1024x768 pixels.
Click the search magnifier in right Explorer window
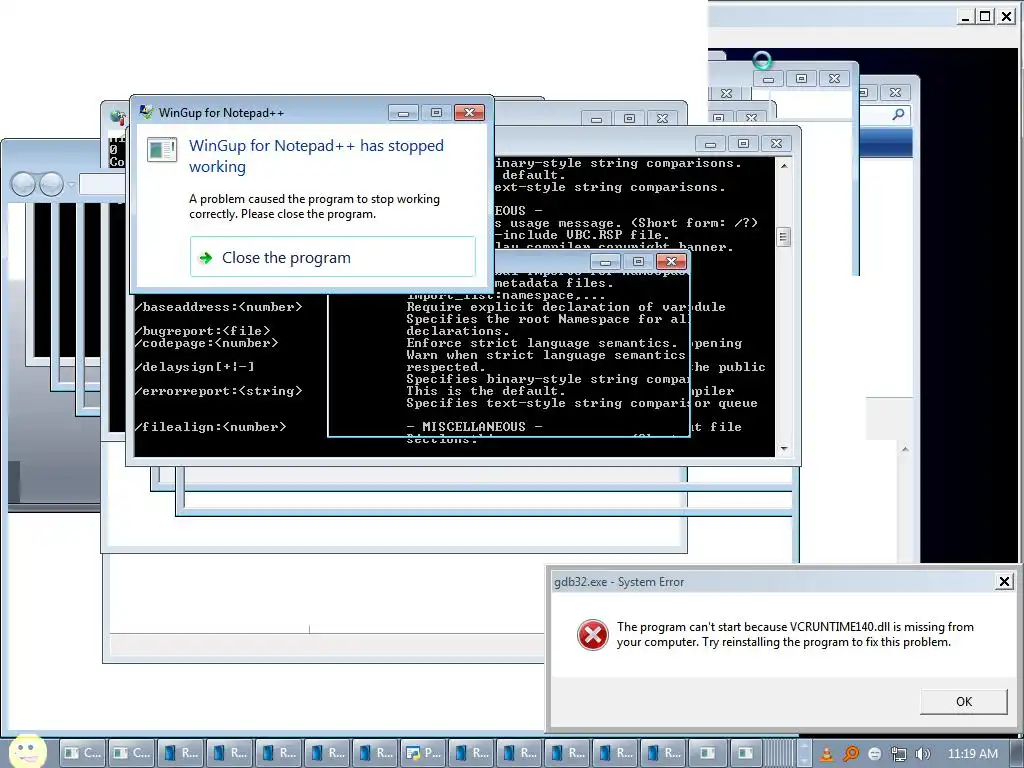(x=899, y=114)
